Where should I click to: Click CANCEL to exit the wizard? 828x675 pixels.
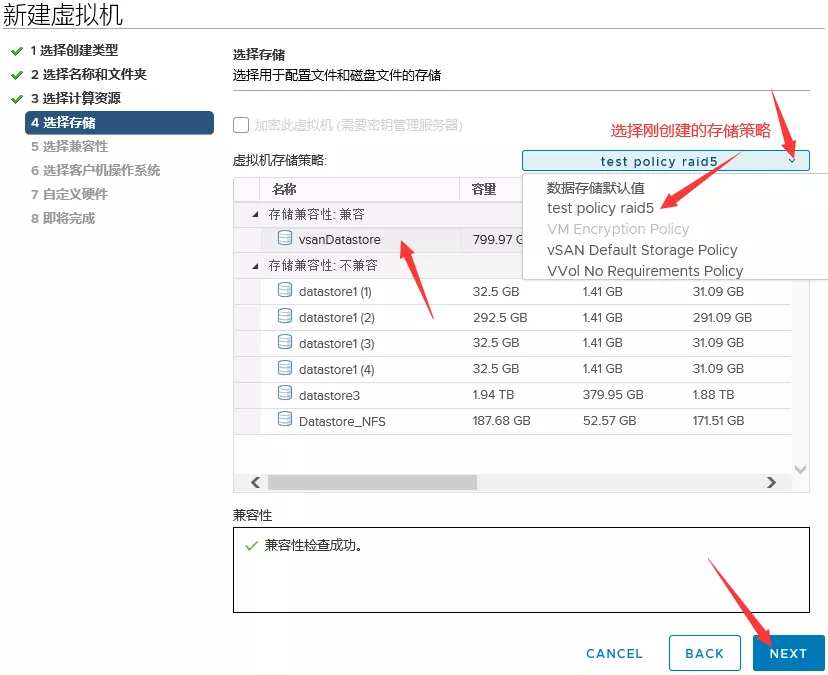pos(614,653)
